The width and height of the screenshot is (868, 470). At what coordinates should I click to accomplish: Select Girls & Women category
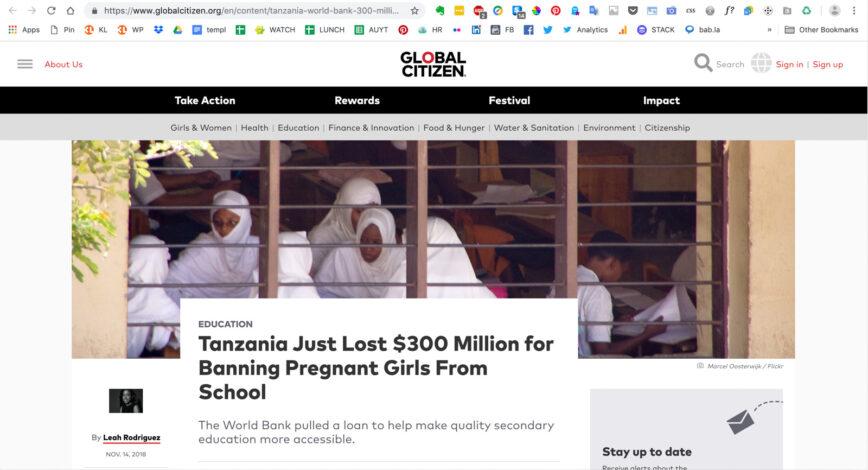click(x=201, y=128)
